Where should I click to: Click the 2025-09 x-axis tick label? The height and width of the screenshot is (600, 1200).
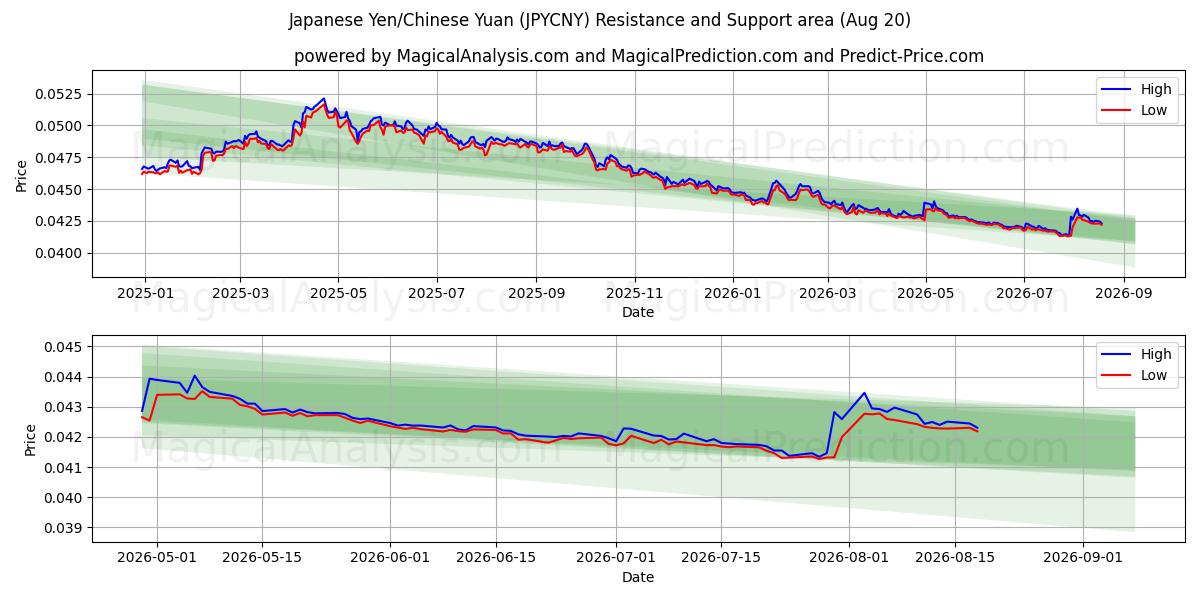tap(536, 293)
